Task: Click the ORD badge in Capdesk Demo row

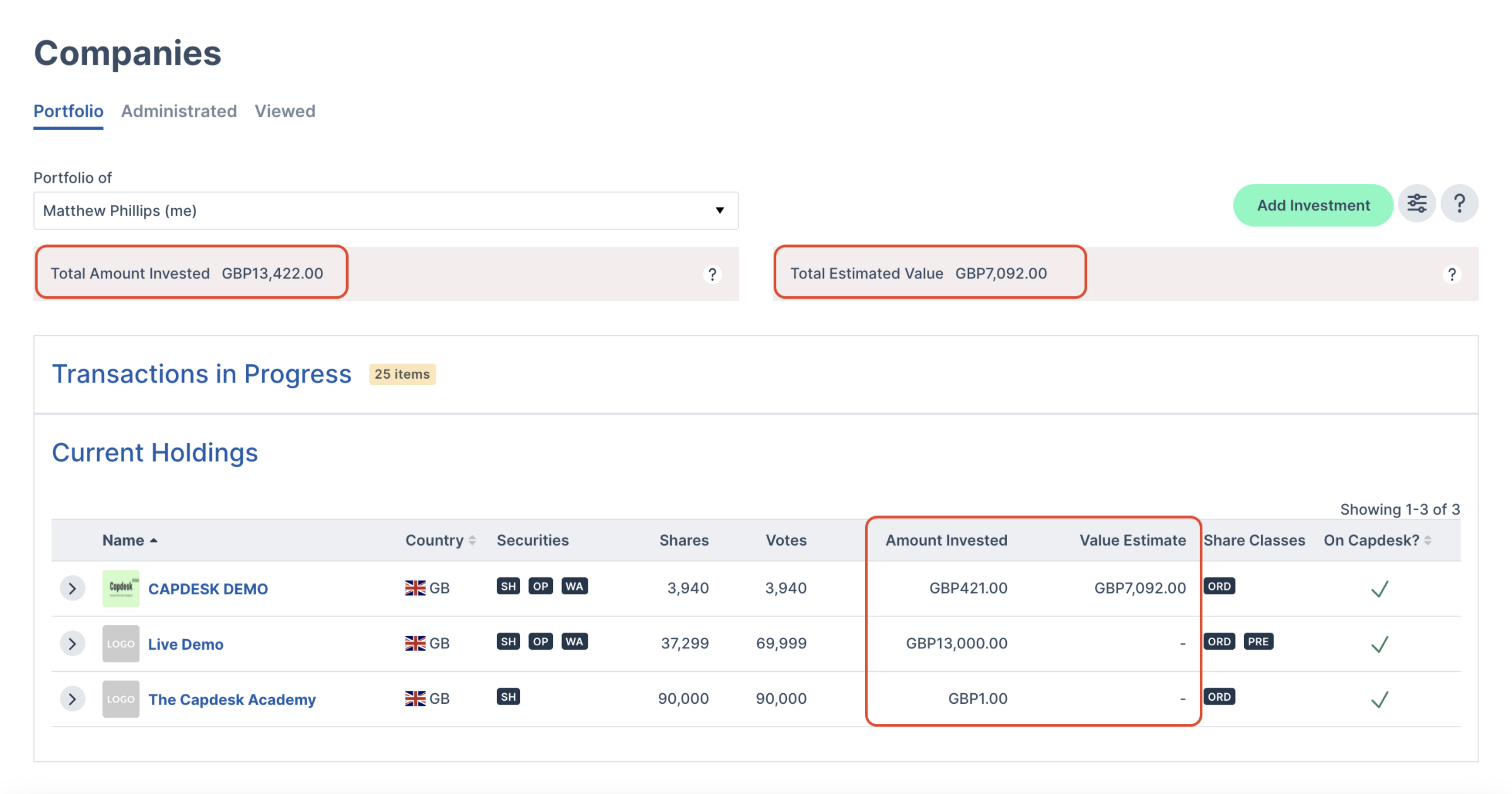Action: tap(1219, 587)
